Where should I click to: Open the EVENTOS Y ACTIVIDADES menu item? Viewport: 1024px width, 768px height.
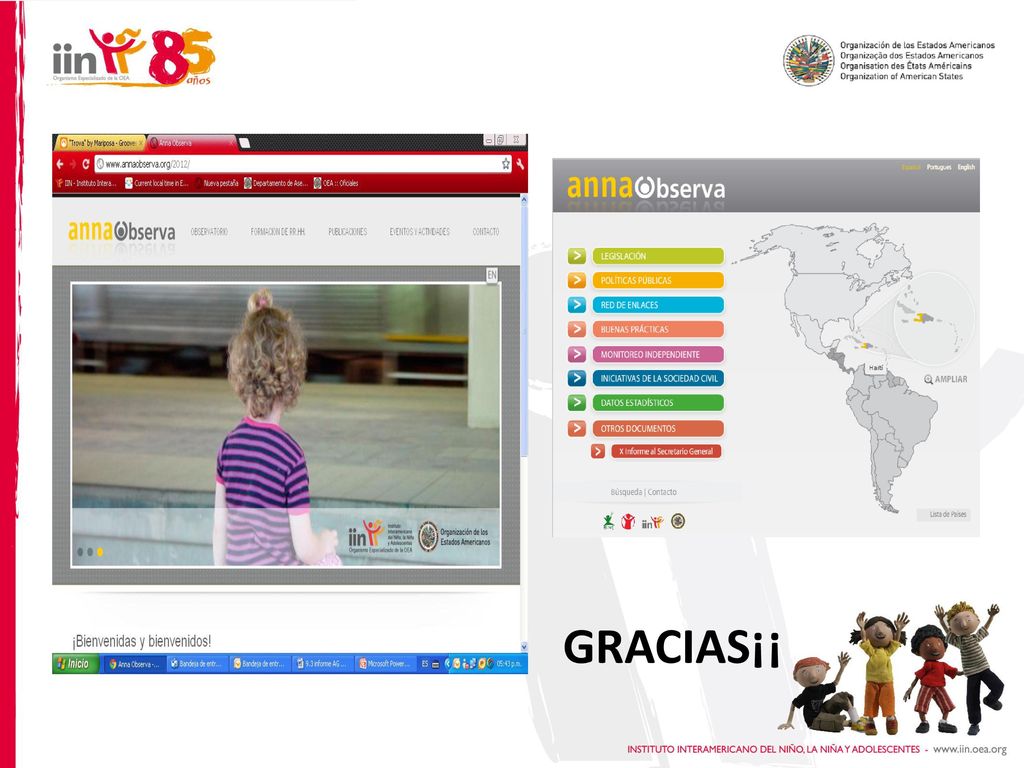click(419, 232)
